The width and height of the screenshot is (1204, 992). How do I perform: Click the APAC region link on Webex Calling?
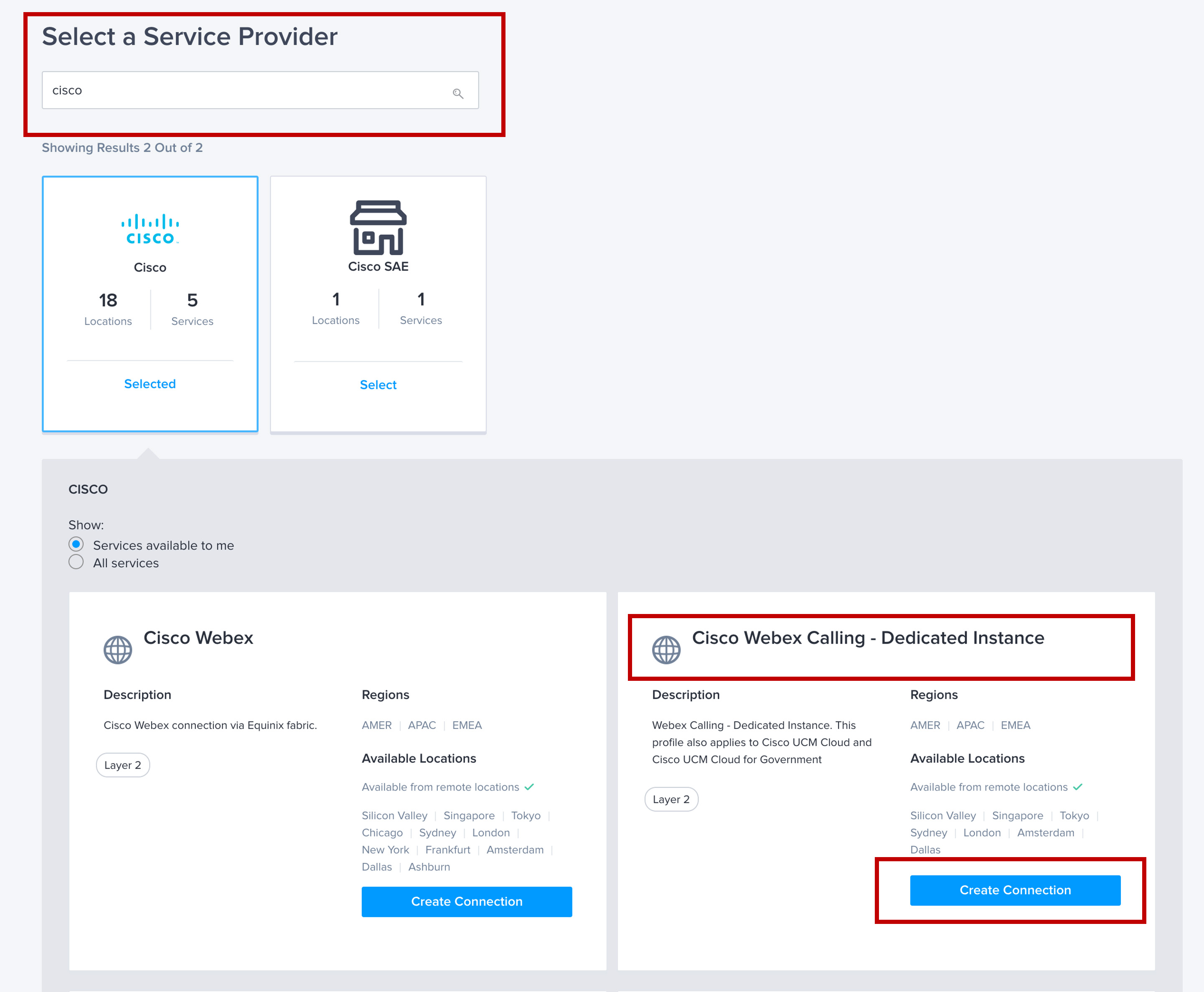coord(968,725)
